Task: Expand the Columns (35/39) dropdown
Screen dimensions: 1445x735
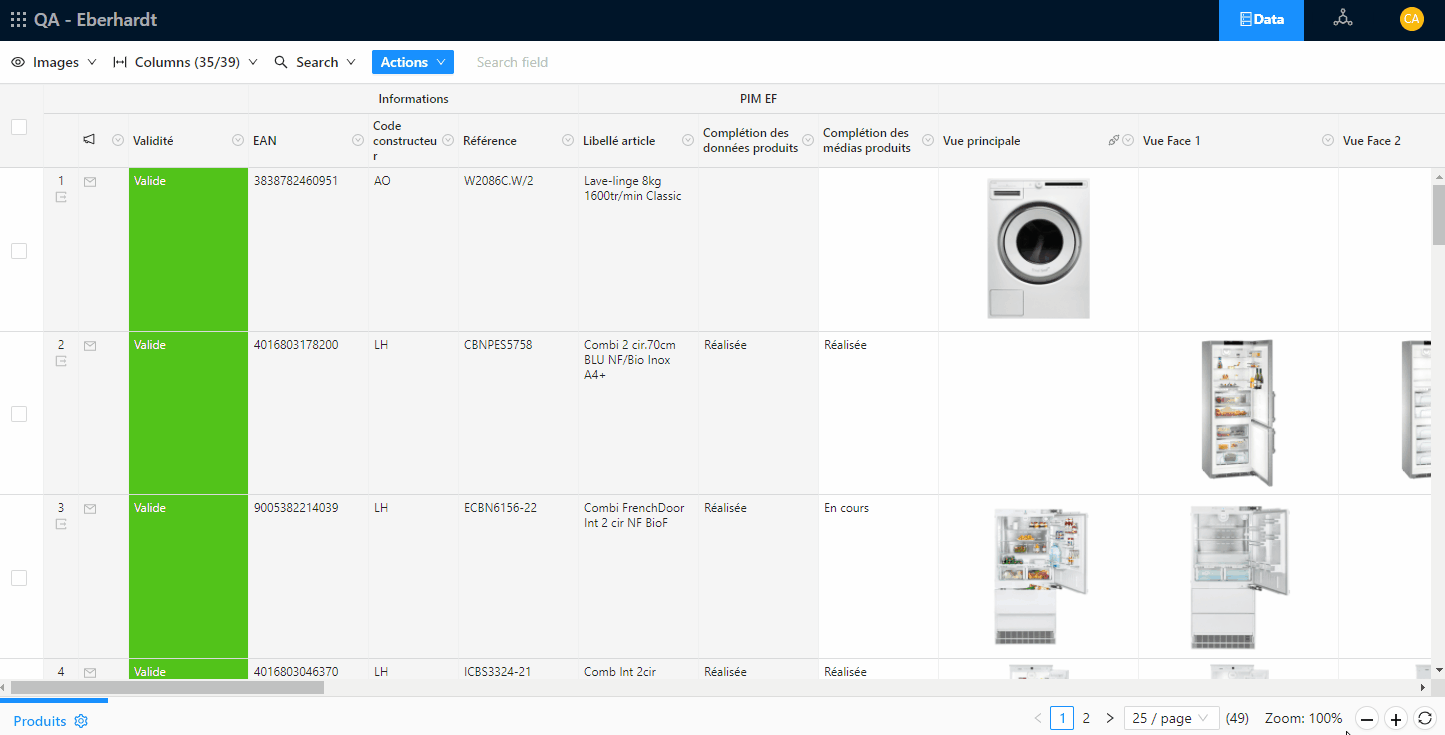Action: tap(185, 62)
